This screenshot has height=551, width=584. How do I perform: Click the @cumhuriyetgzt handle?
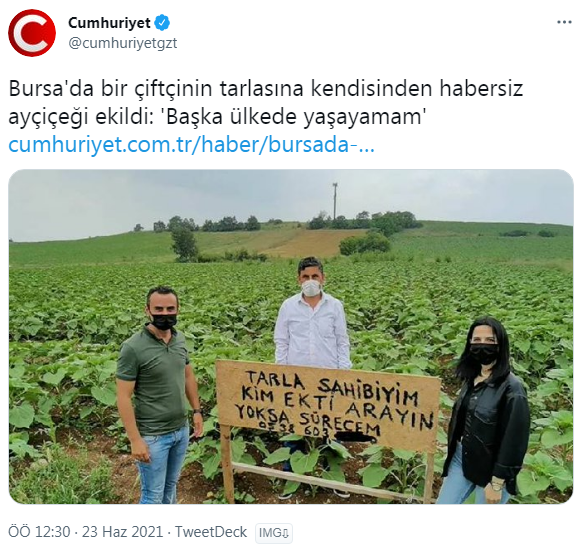123,43
